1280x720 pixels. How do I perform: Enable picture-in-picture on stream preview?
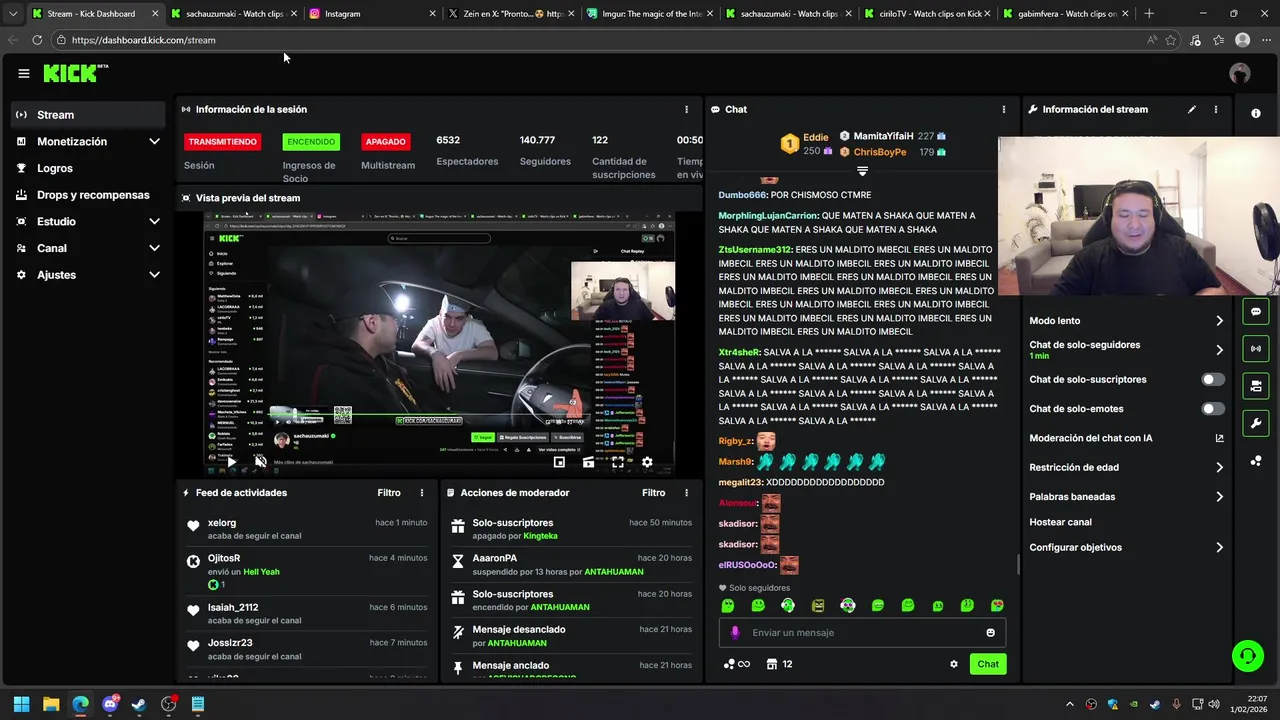point(559,462)
